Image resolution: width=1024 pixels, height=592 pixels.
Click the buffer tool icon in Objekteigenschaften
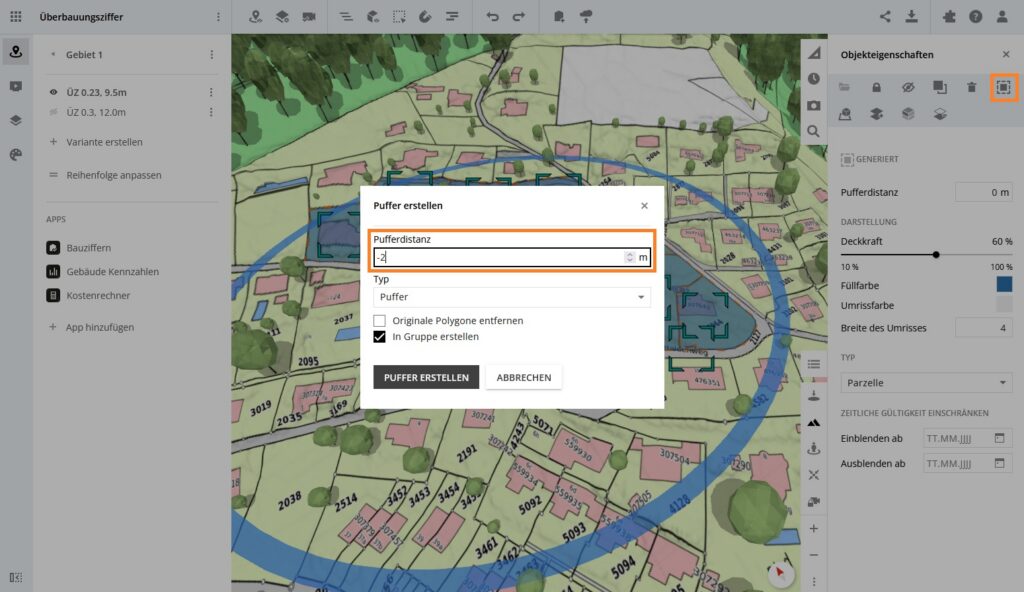[x=1003, y=87]
